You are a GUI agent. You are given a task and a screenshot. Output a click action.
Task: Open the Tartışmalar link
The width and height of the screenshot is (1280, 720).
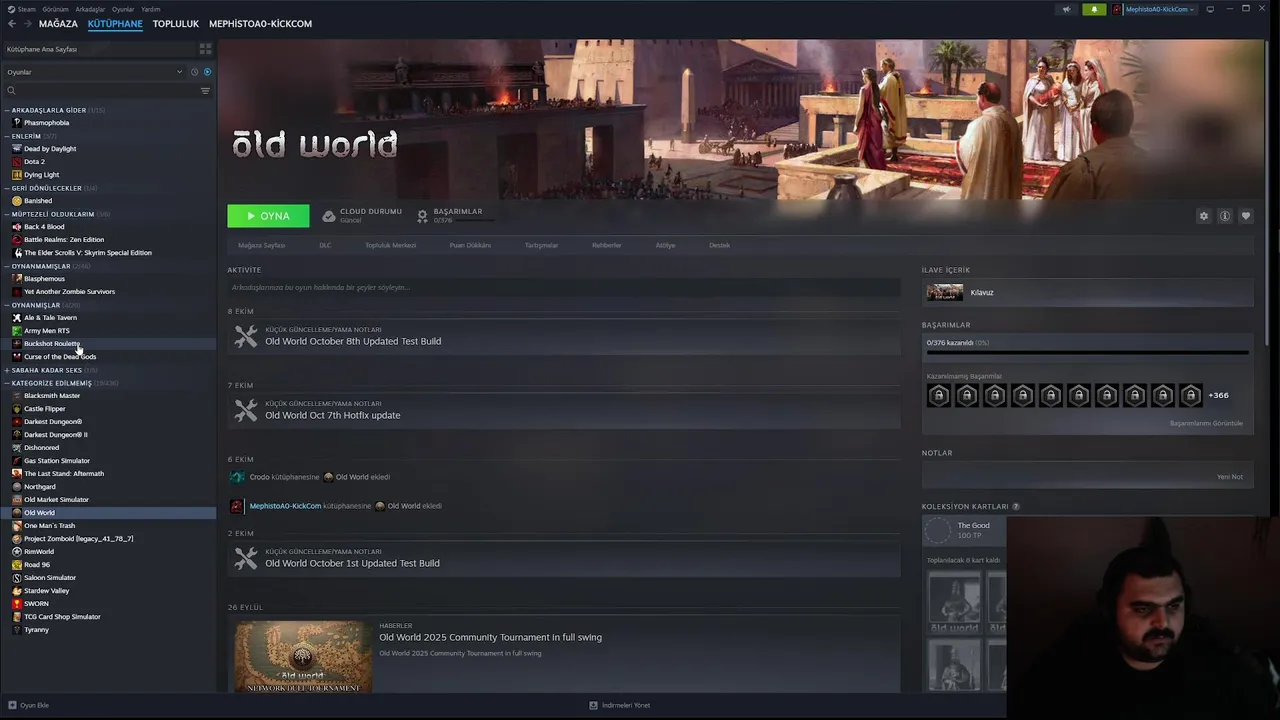[x=541, y=245]
